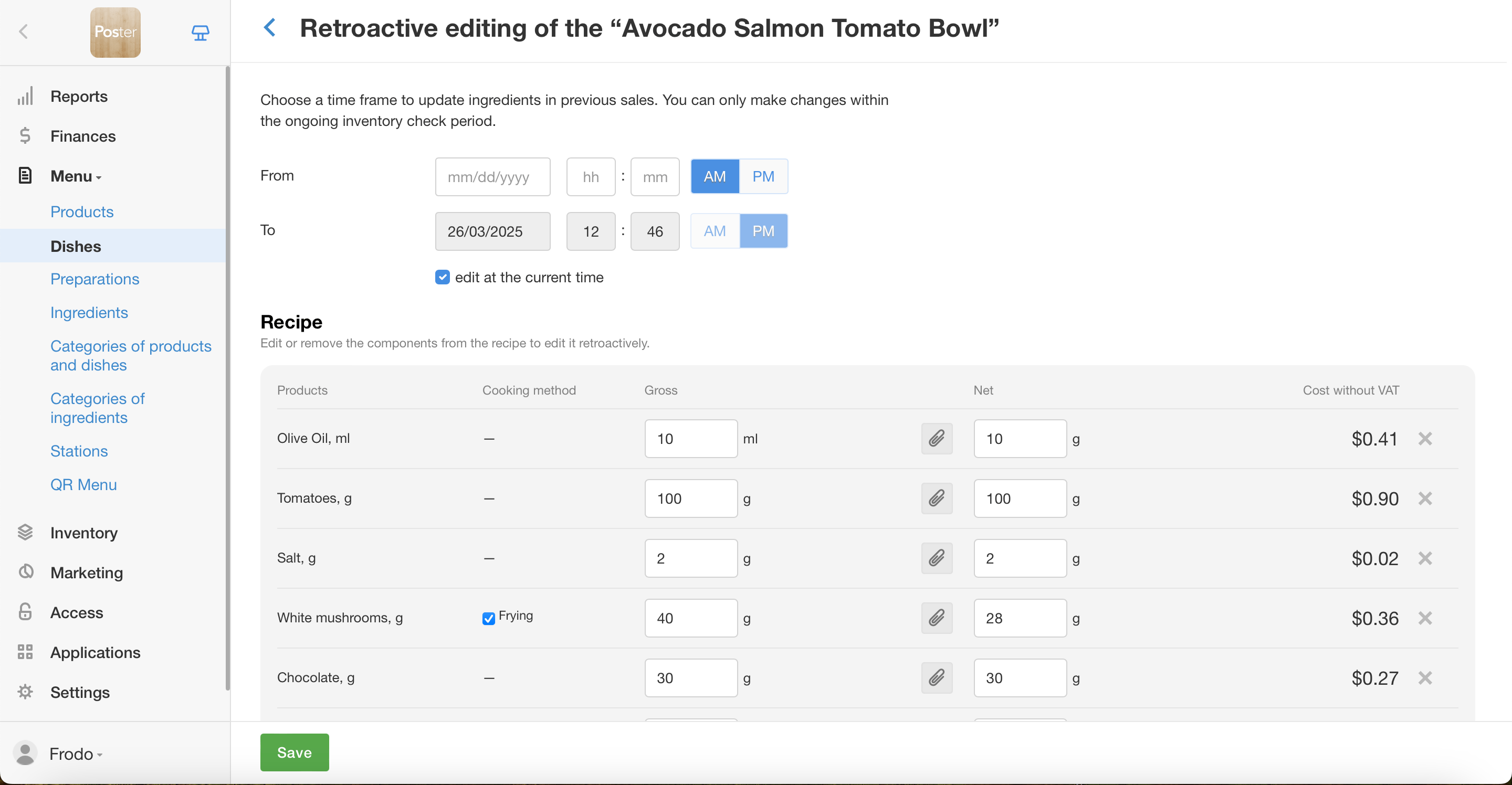The image size is (1512, 785).
Task: Go to Ingredients in the sidebar
Action: tap(89, 312)
